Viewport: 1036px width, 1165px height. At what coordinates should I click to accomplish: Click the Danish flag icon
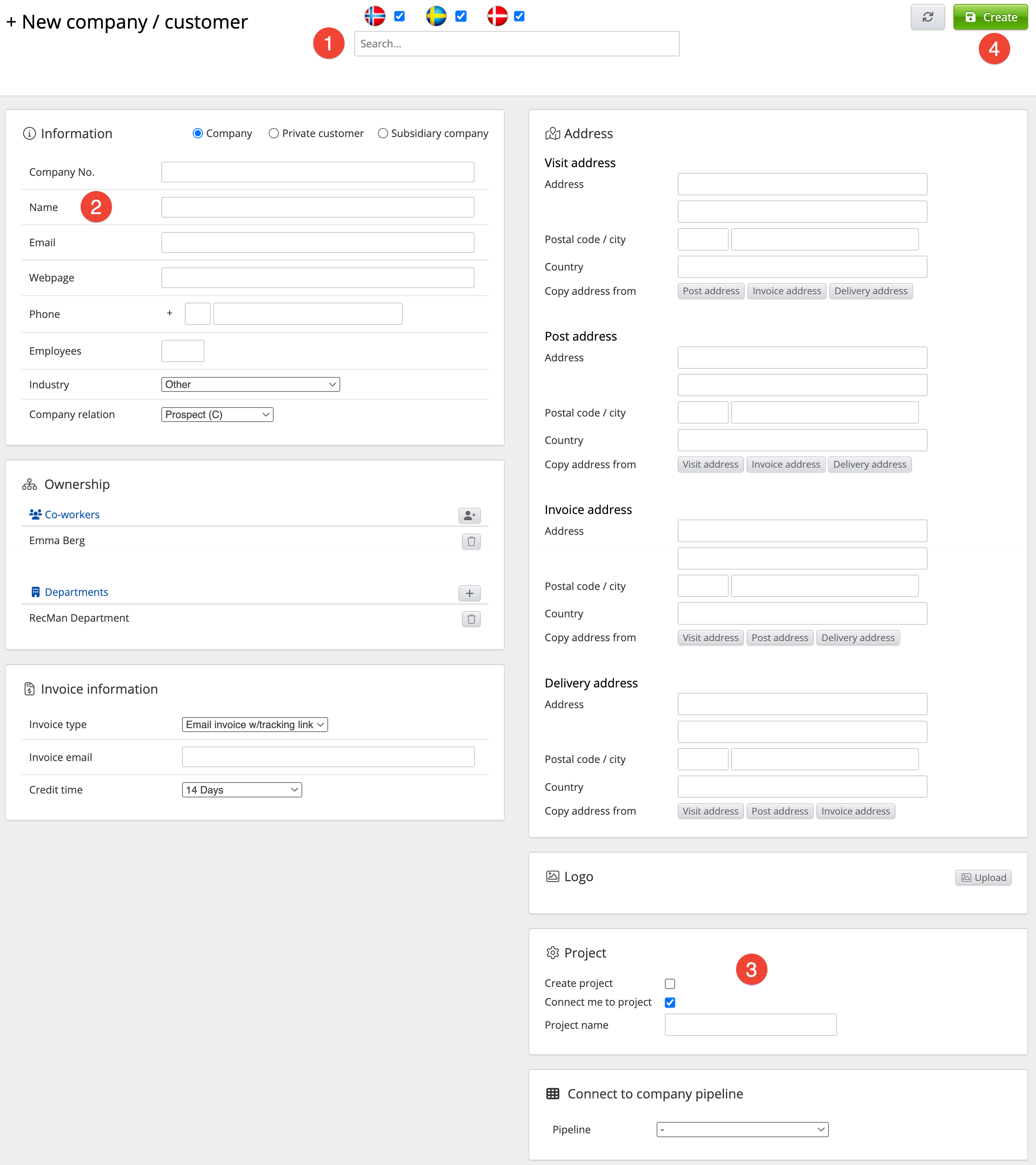click(x=497, y=16)
